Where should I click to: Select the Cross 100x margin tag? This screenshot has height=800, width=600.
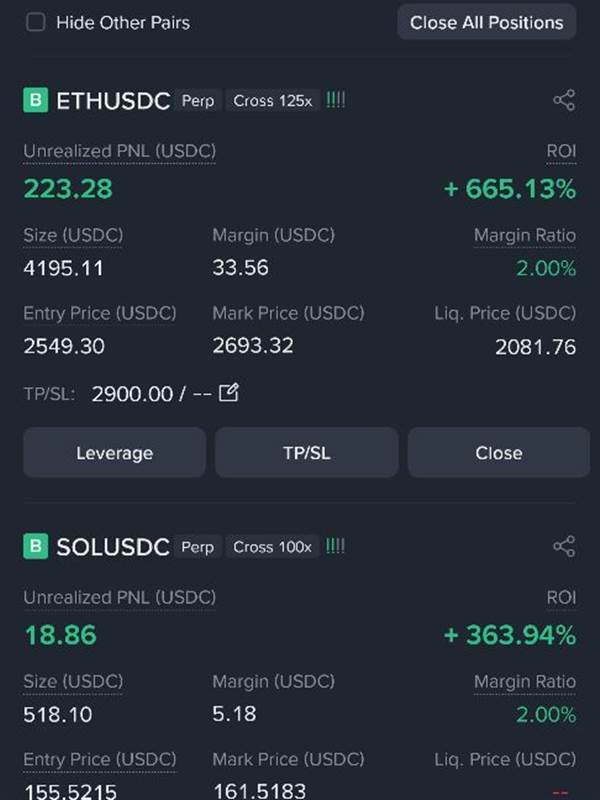click(x=272, y=547)
